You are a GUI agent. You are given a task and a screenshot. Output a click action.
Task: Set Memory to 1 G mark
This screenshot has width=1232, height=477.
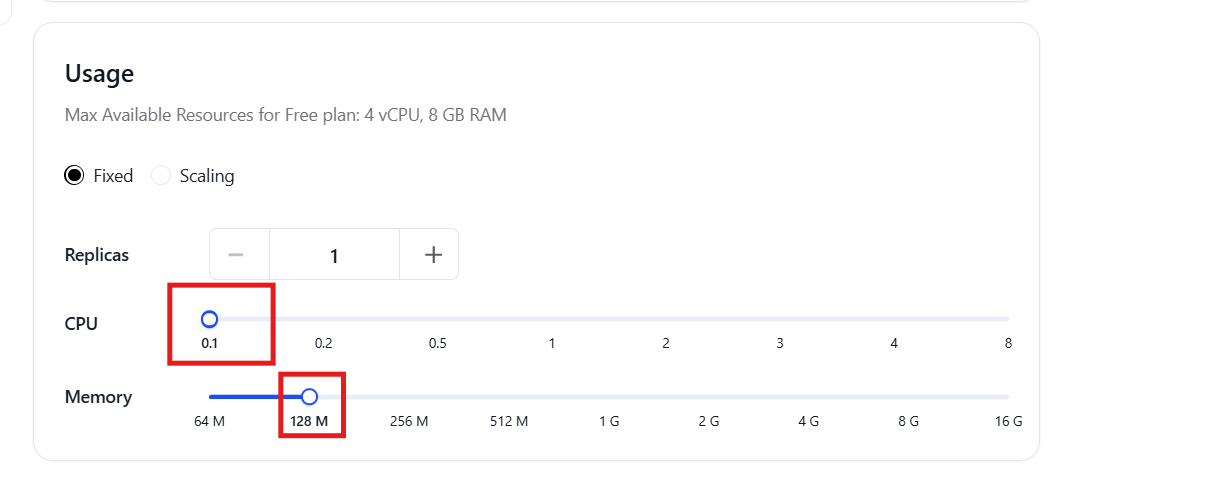point(609,421)
